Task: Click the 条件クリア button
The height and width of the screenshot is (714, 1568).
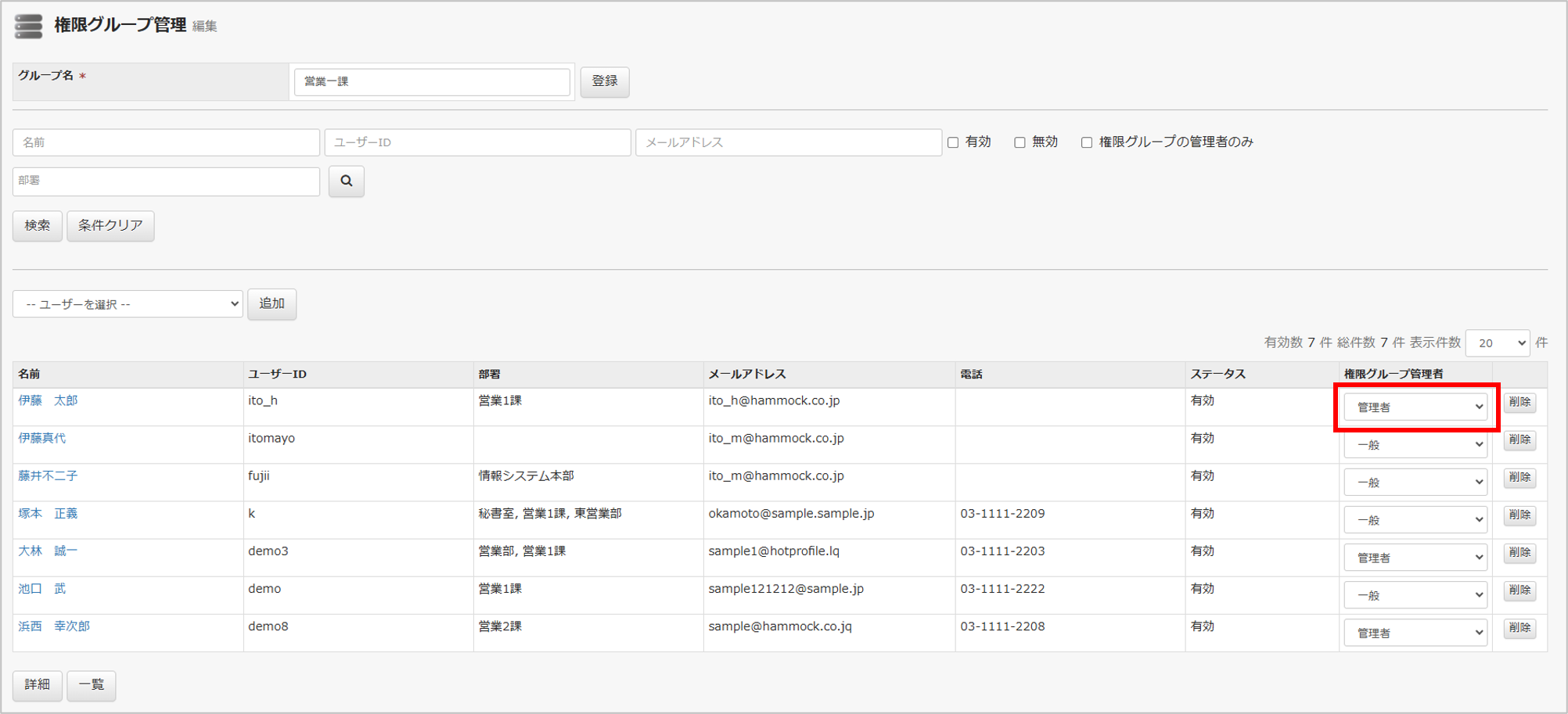Action: point(110,226)
